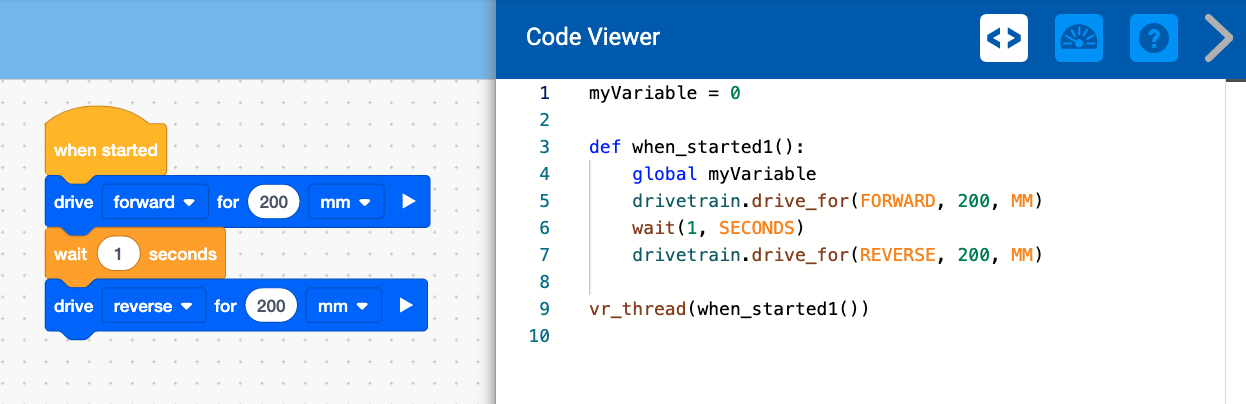Screen dimensions: 1246x404
Task: Open the reverse direction dropdown
Action: (x=153, y=306)
